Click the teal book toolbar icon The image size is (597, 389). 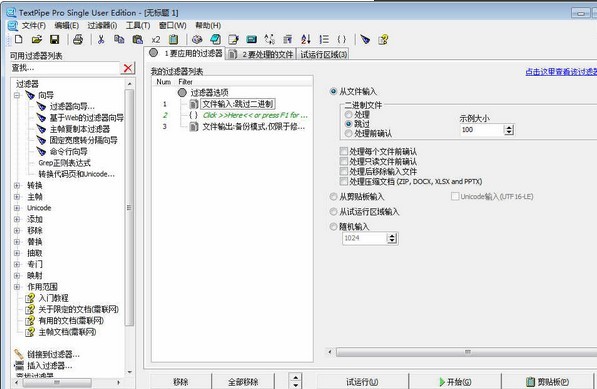coord(215,39)
